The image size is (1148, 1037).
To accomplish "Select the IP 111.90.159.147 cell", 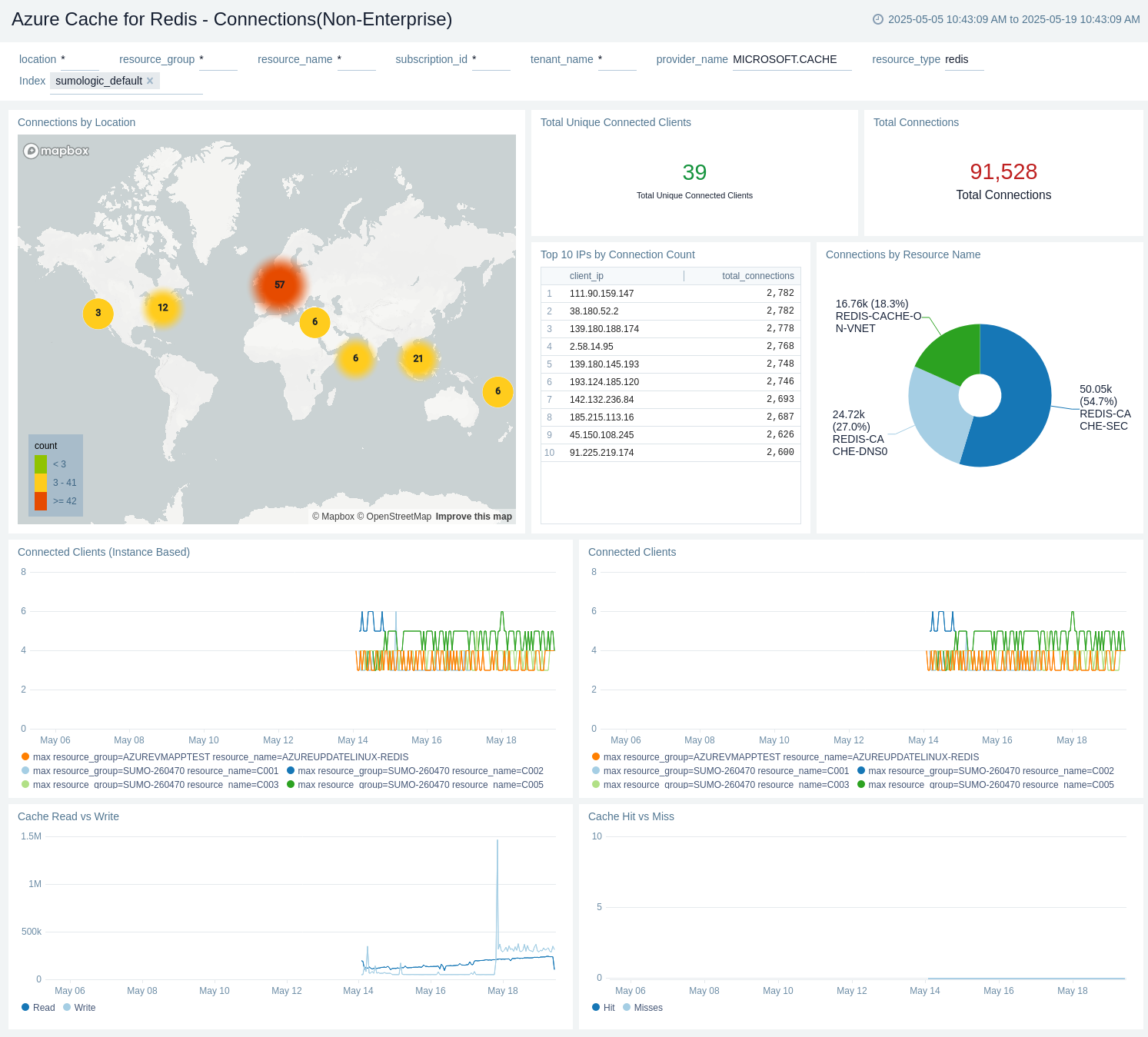I will click(602, 294).
